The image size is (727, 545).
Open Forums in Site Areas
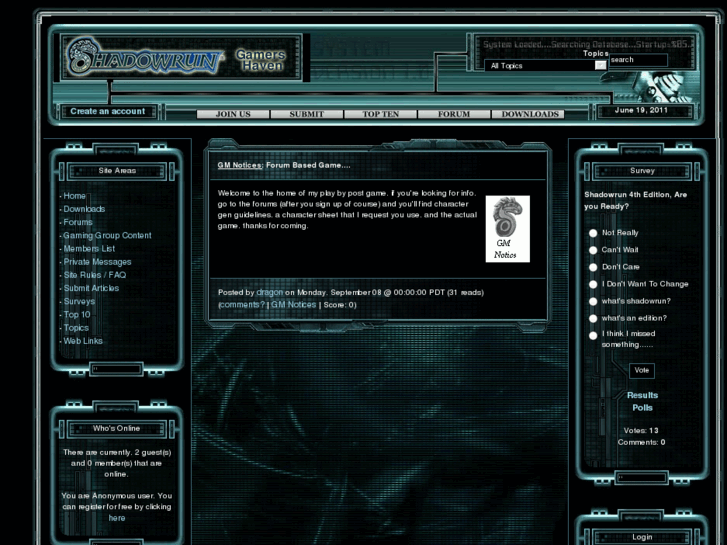tap(78, 222)
